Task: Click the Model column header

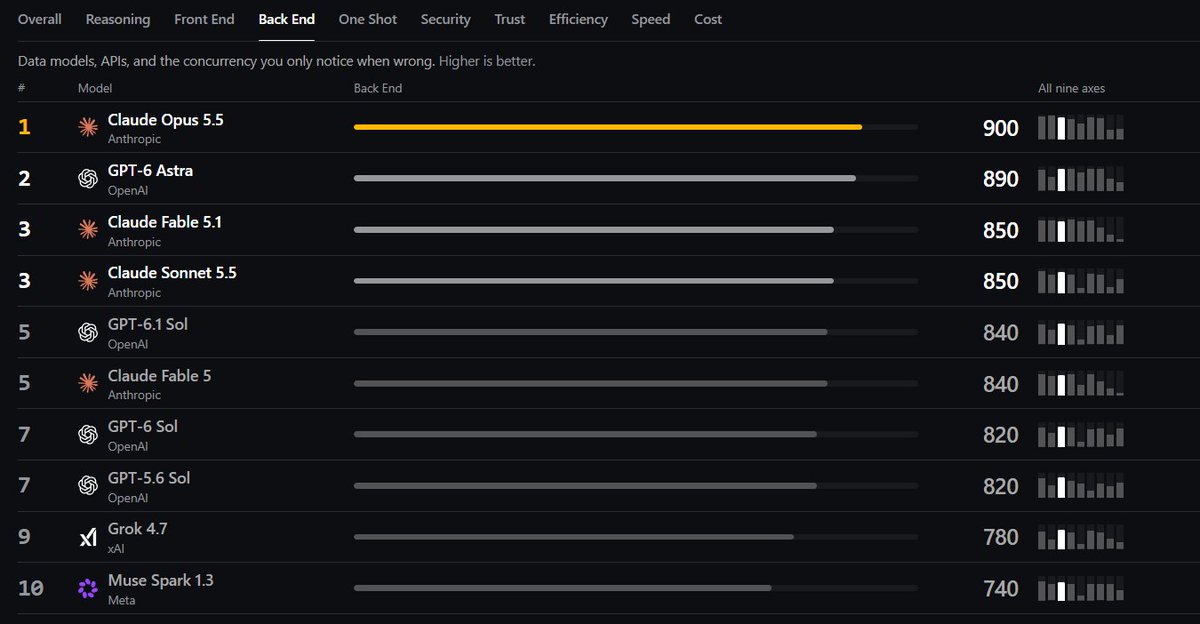Action: tap(95, 88)
